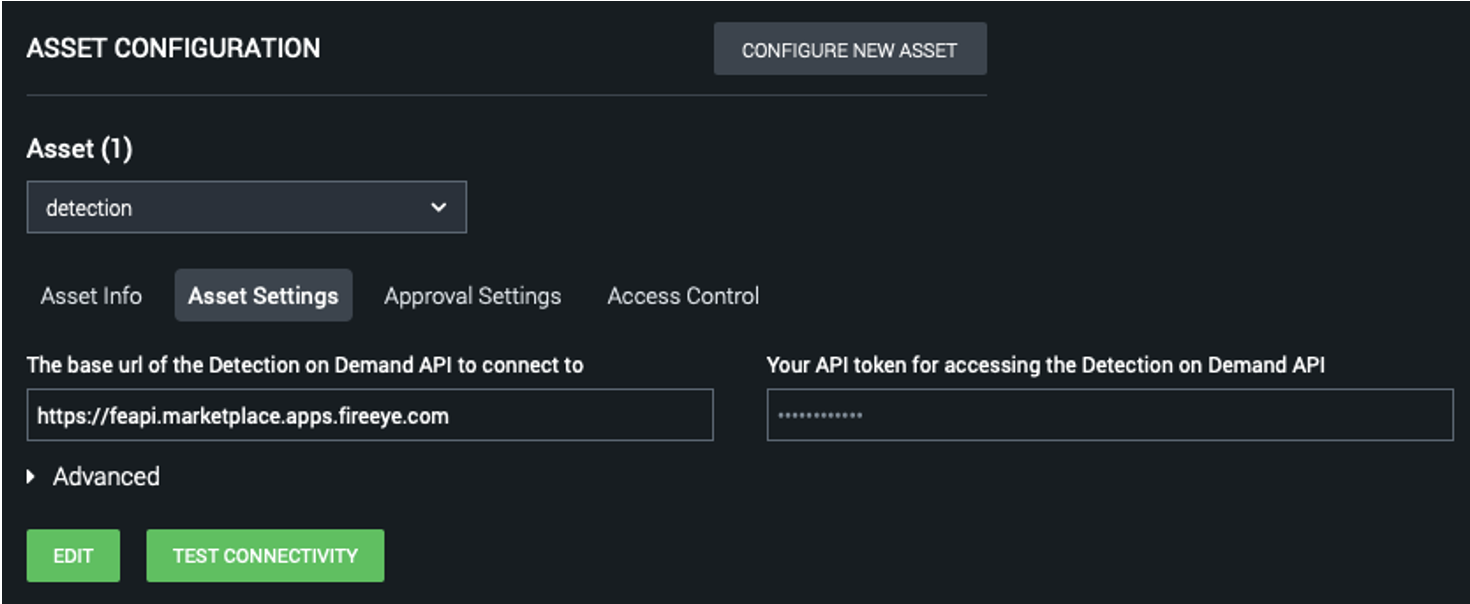1470x604 pixels.
Task: Click the masked token dots
Action: point(820,416)
